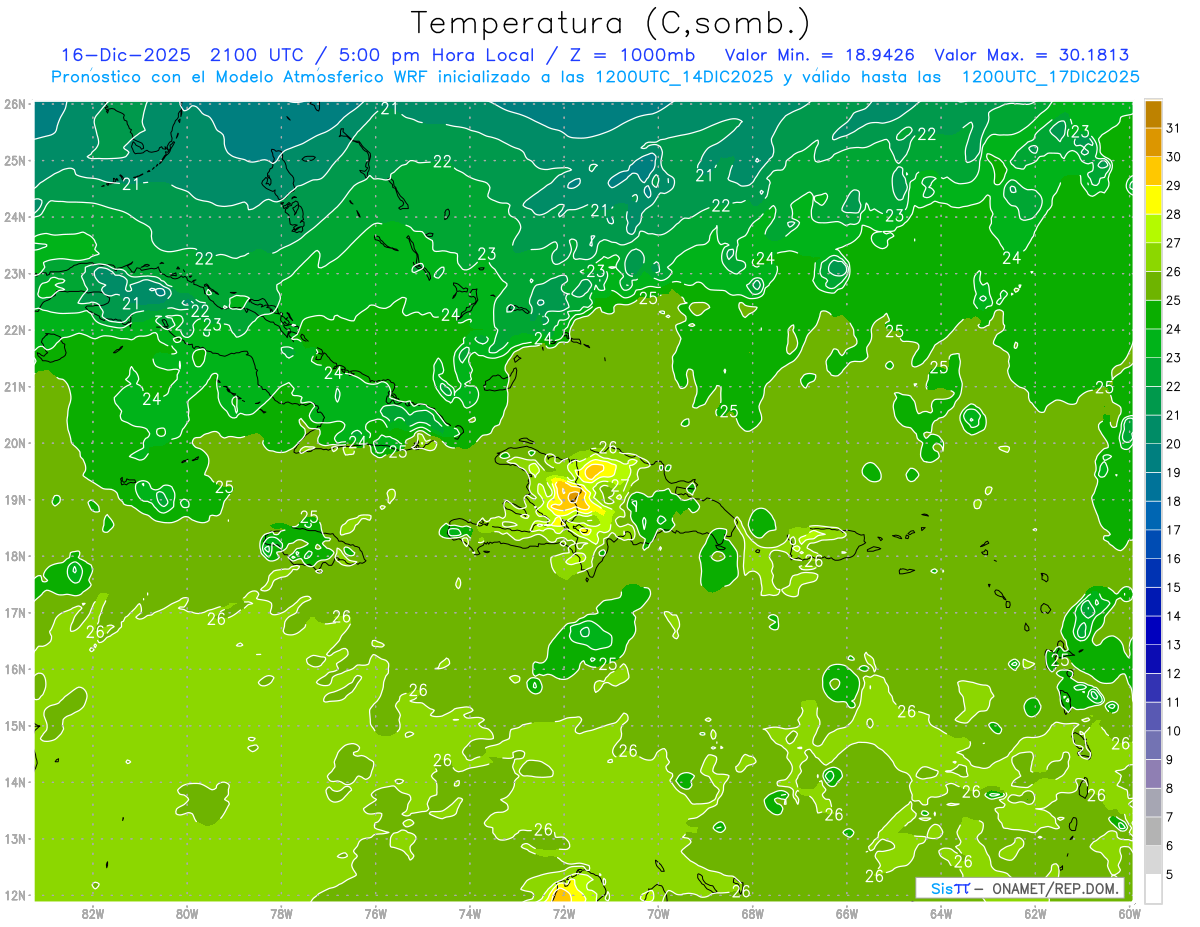Click the "8" label on the color scale
This screenshot has height=927, width=1200.
click(x=1170, y=788)
